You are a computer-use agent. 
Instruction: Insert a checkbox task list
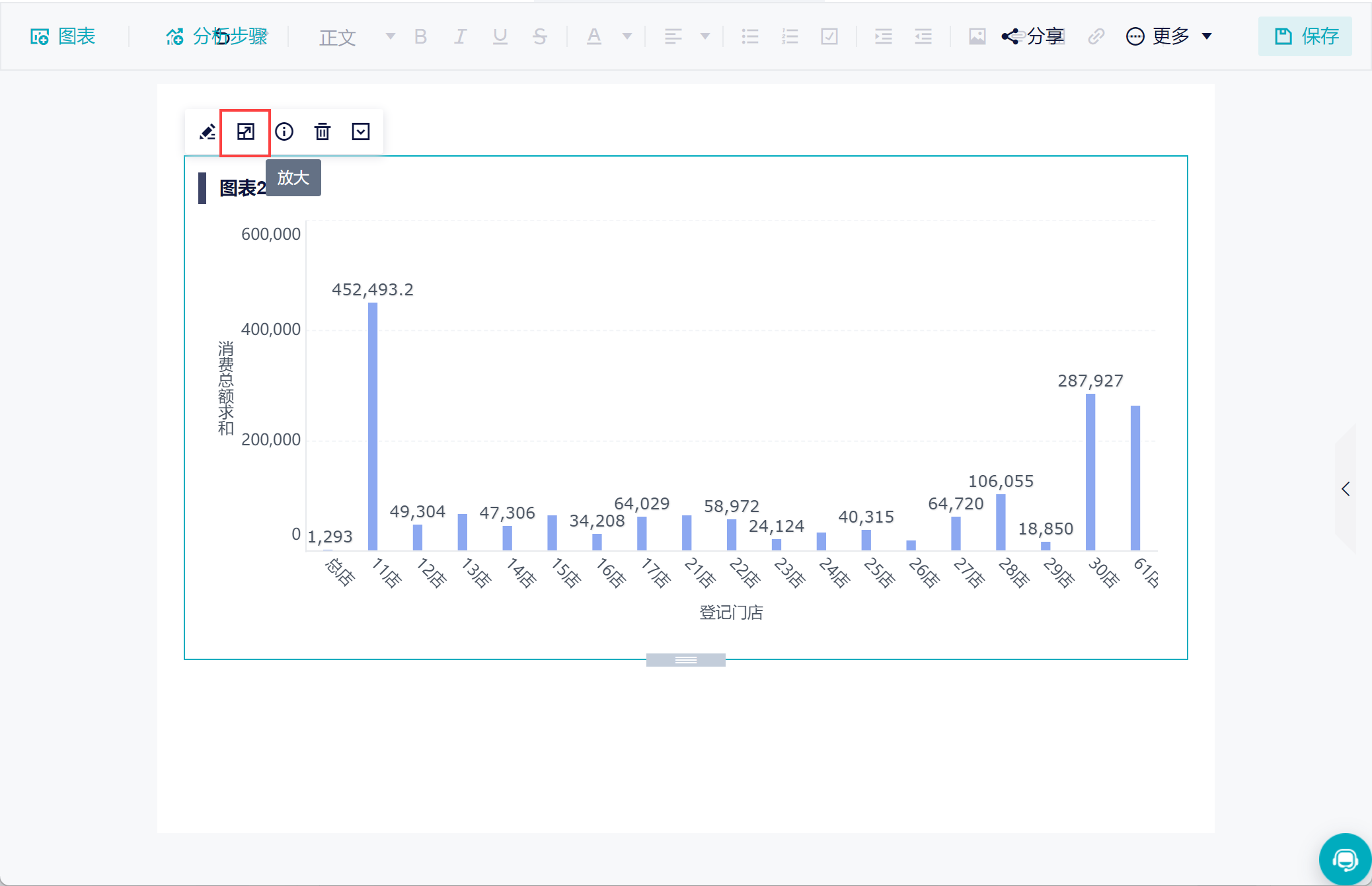click(x=829, y=36)
